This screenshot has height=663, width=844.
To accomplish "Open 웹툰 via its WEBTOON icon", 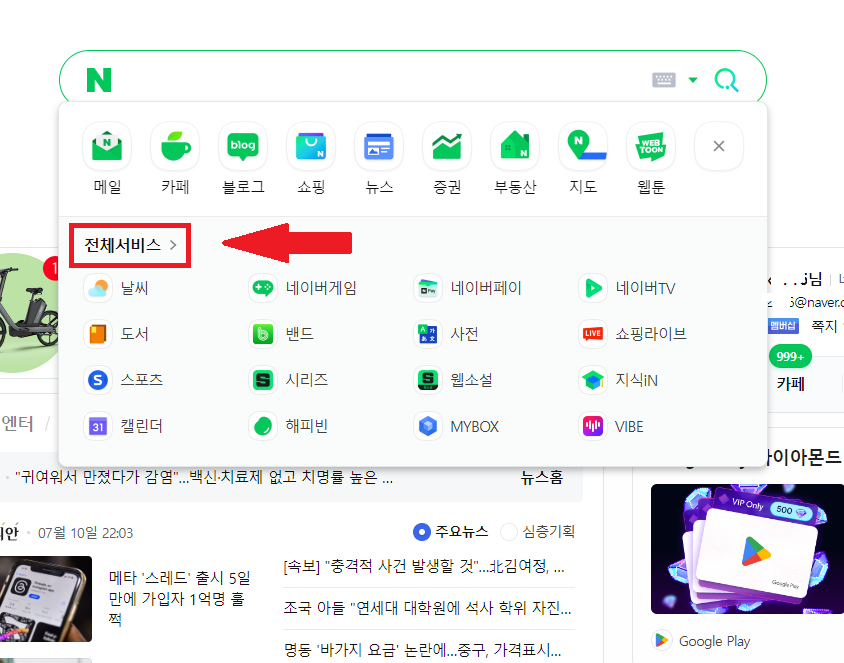I will pyautogui.click(x=650, y=146).
